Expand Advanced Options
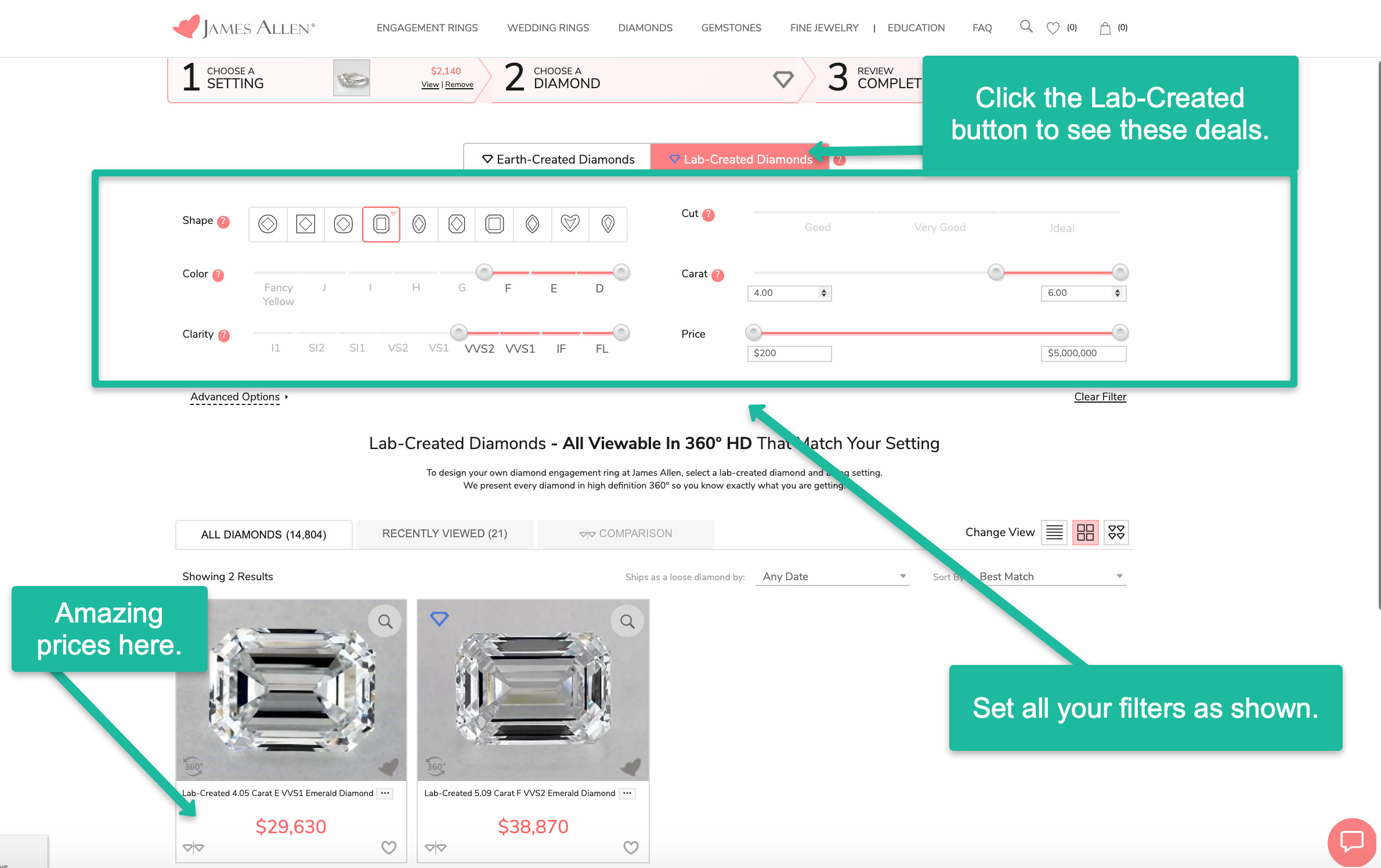The height and width of the screenshot is (868, 1381). click(238, 397)
